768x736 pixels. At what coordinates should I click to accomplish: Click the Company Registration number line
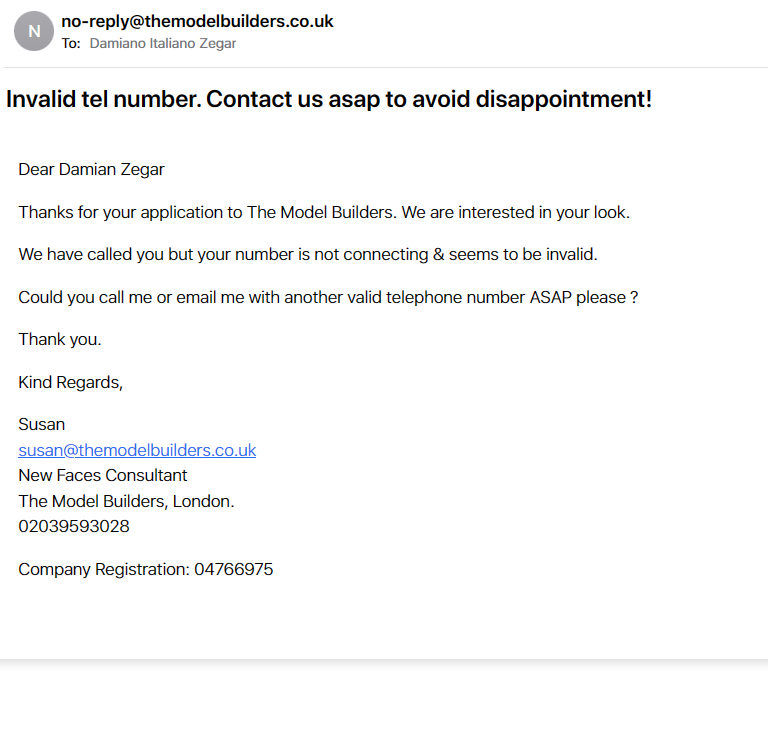click(145, 570)
